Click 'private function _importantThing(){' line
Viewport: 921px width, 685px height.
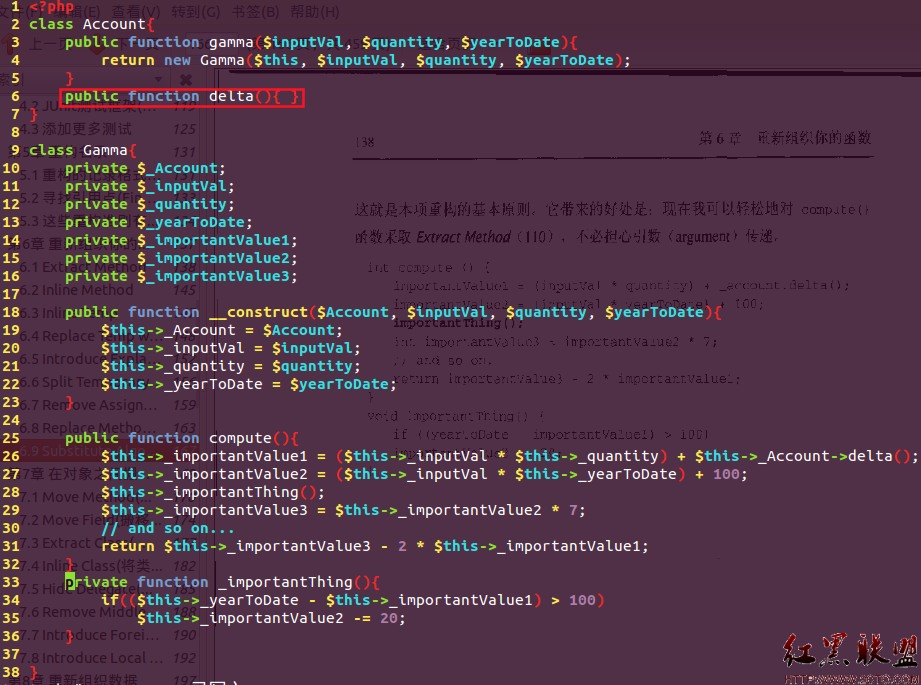222,582
